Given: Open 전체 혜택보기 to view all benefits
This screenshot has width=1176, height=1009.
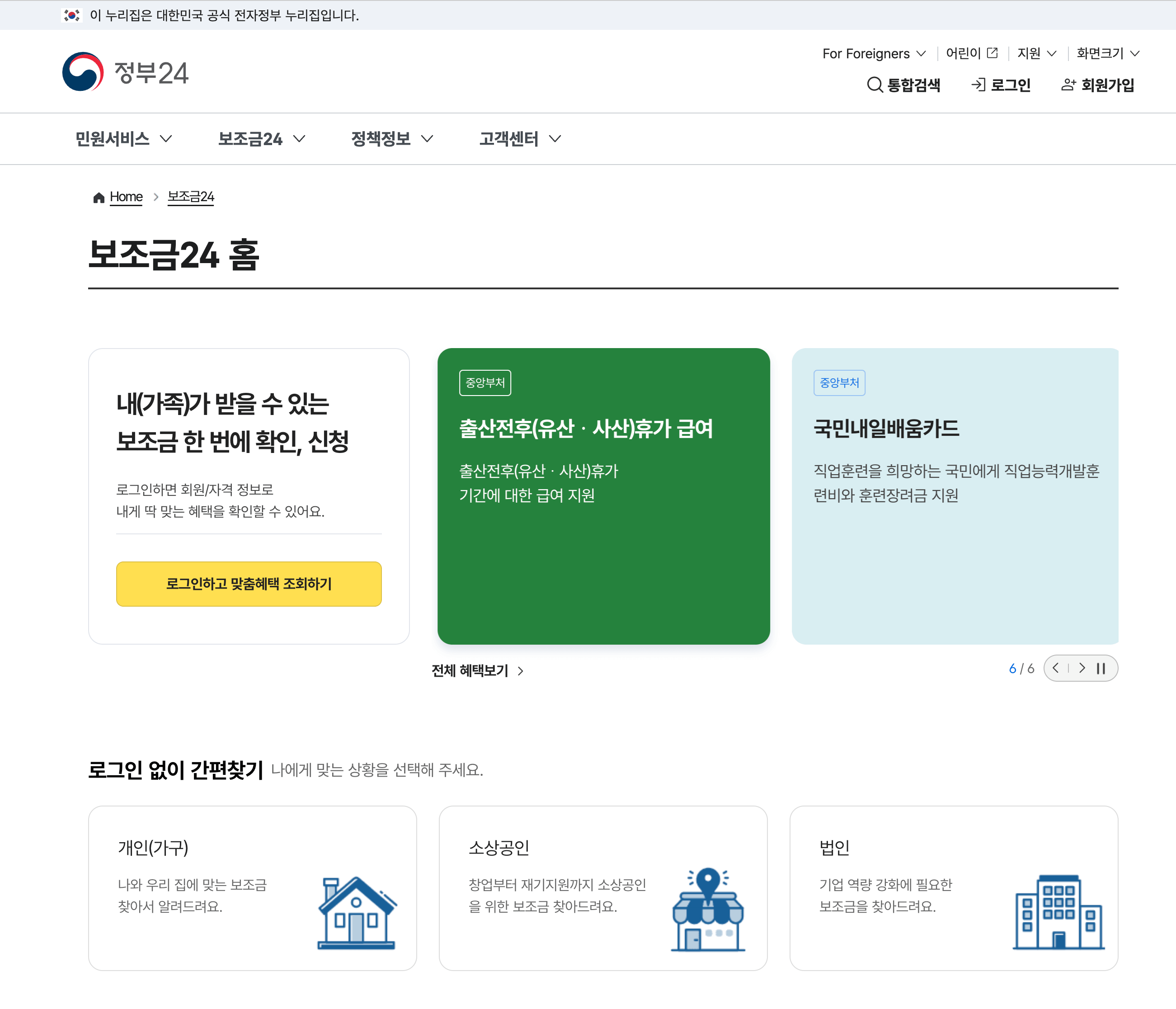Looking at the screenshot, I should tap(478, 670).
